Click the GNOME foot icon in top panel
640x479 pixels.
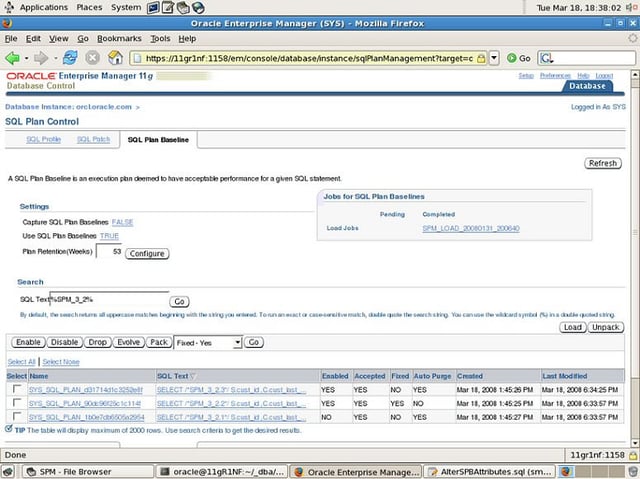[x=9, y=7]
